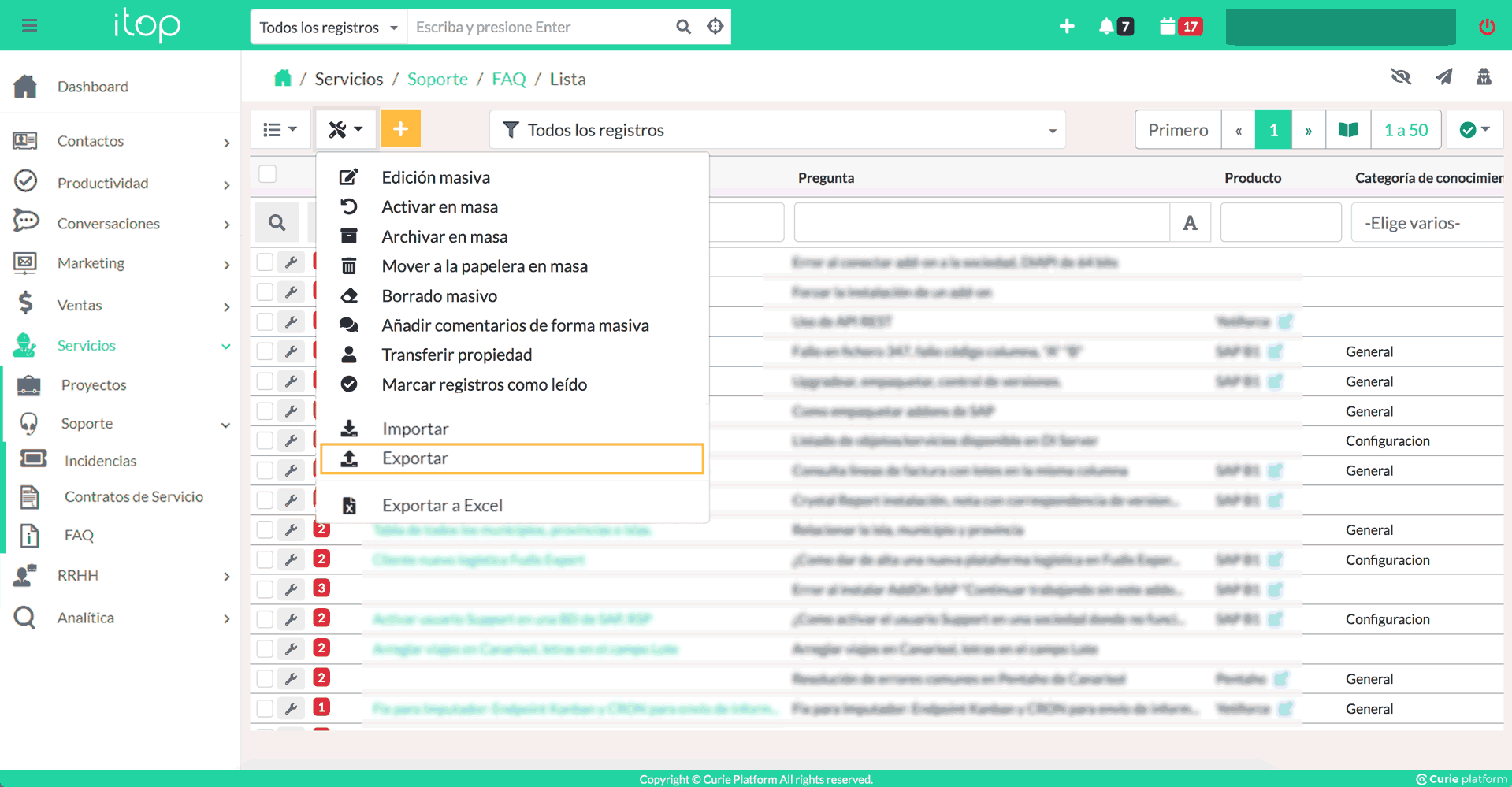Viewport: 1512px width, 787px height.
Task: Open the notifications bell icon
Action: coord(1106,27)
